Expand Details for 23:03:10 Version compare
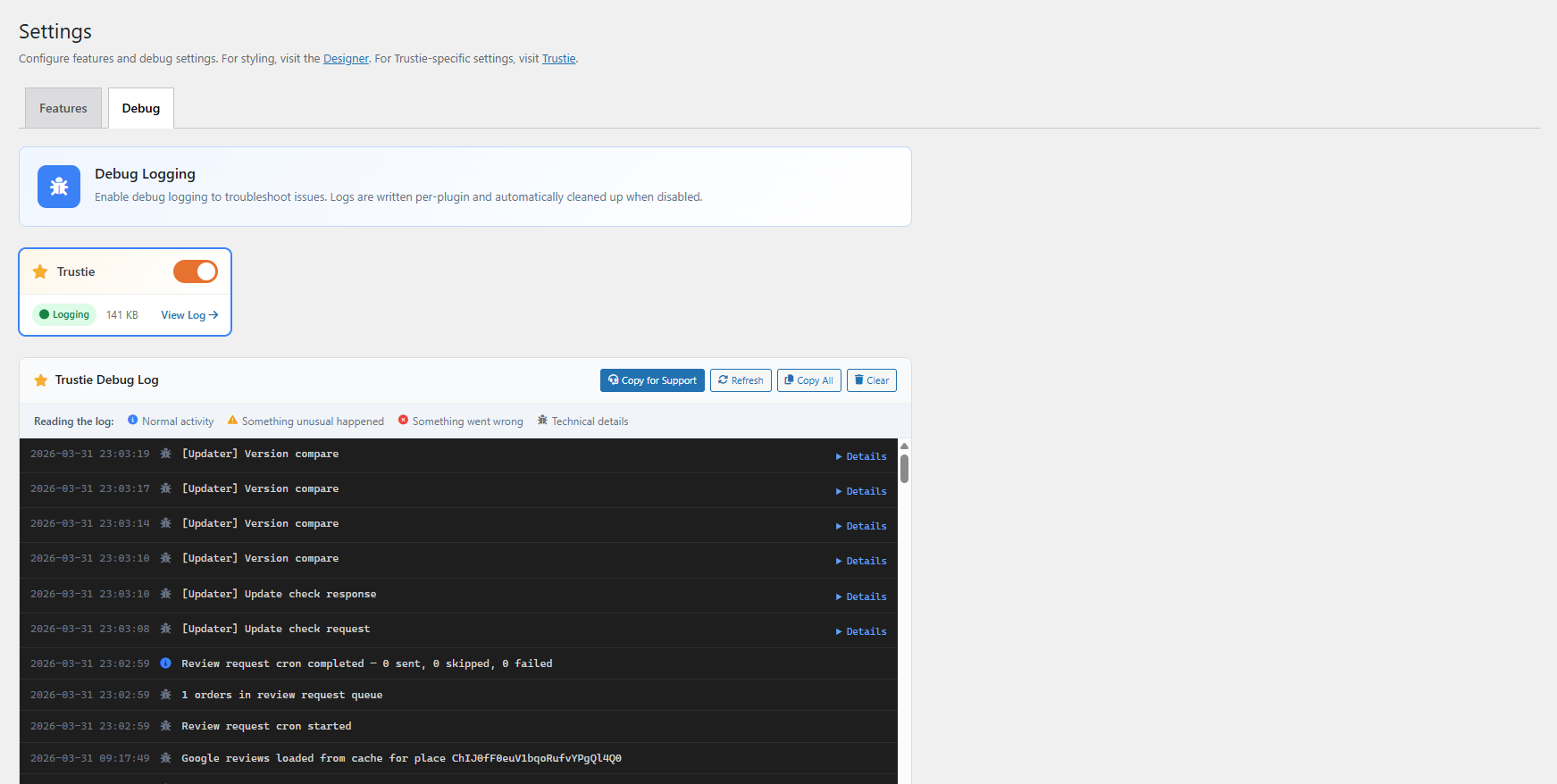 coord(861,561)
